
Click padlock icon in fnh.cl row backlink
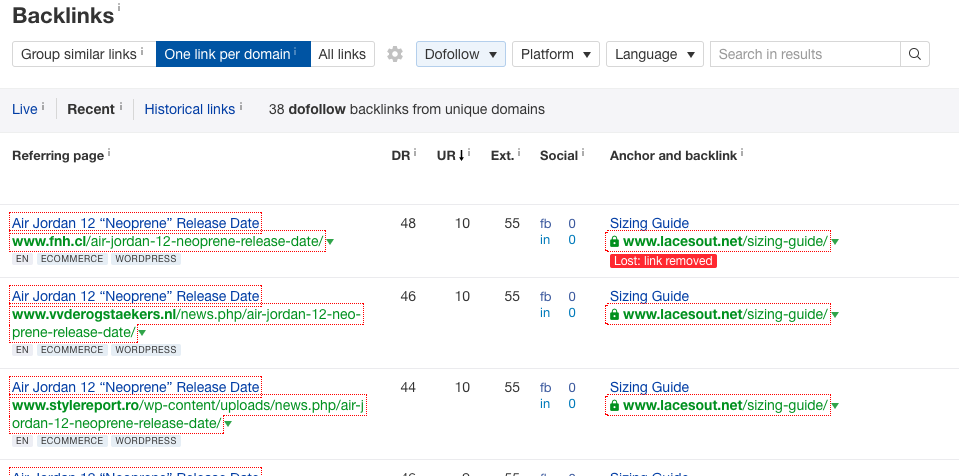tap(614, 242)
